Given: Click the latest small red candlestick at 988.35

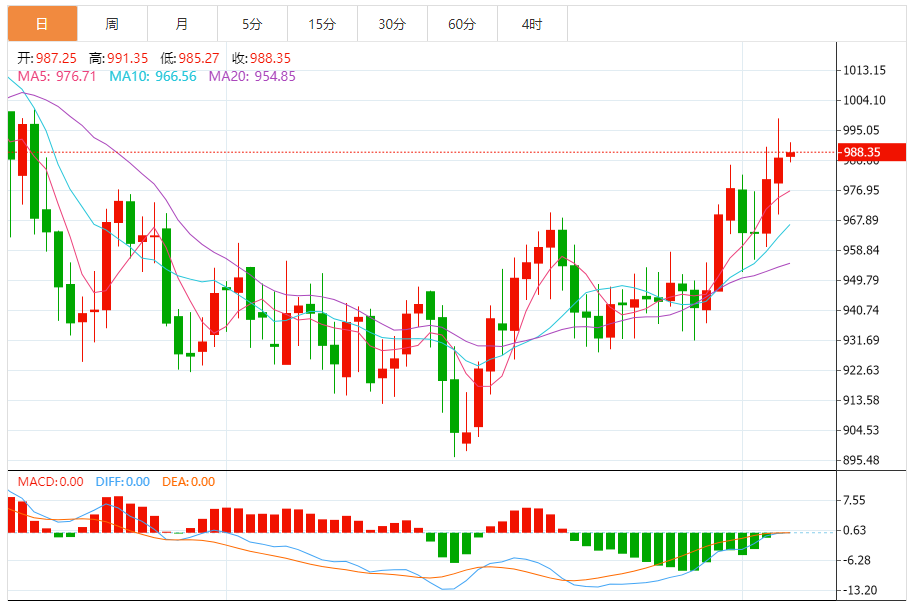Looking at the screenshot, I should (790, 154).
